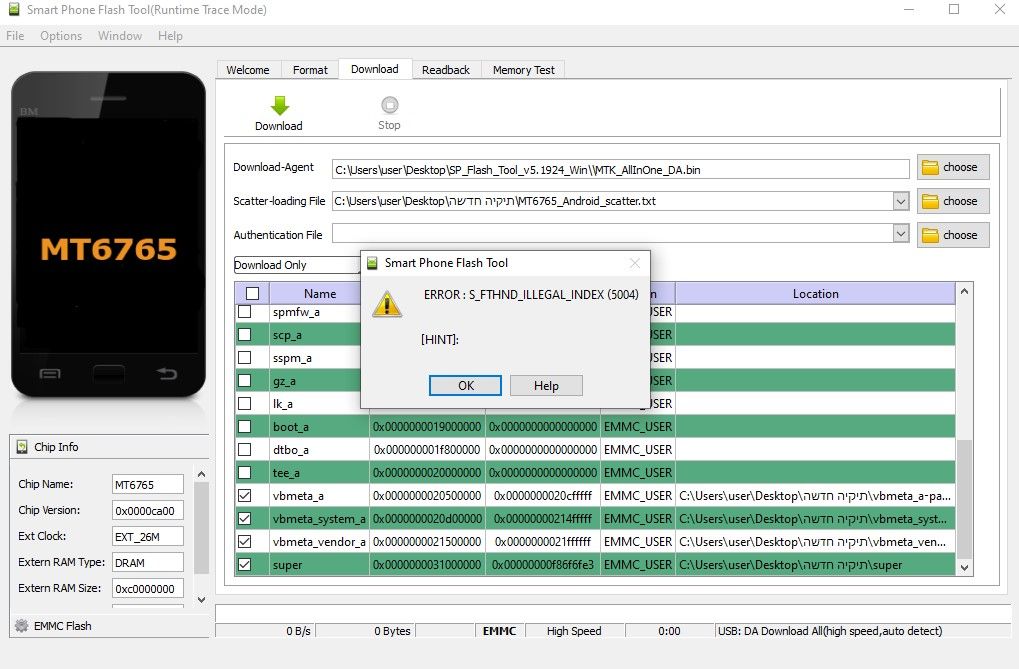Expand the Authentication File dropdown
This screenshot has width=1019, height=669.
900,235
